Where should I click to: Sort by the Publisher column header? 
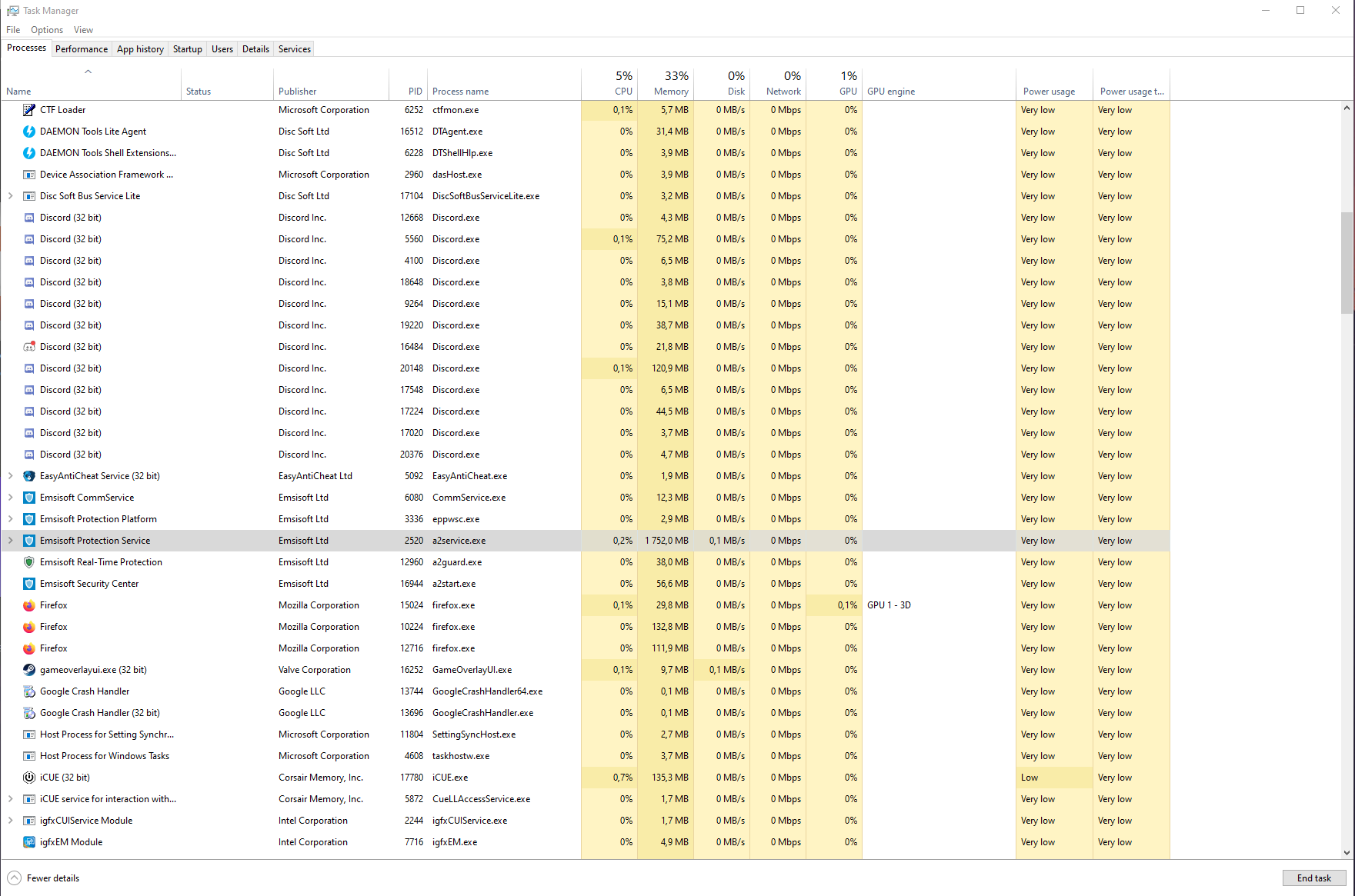(x=331, y=83)
